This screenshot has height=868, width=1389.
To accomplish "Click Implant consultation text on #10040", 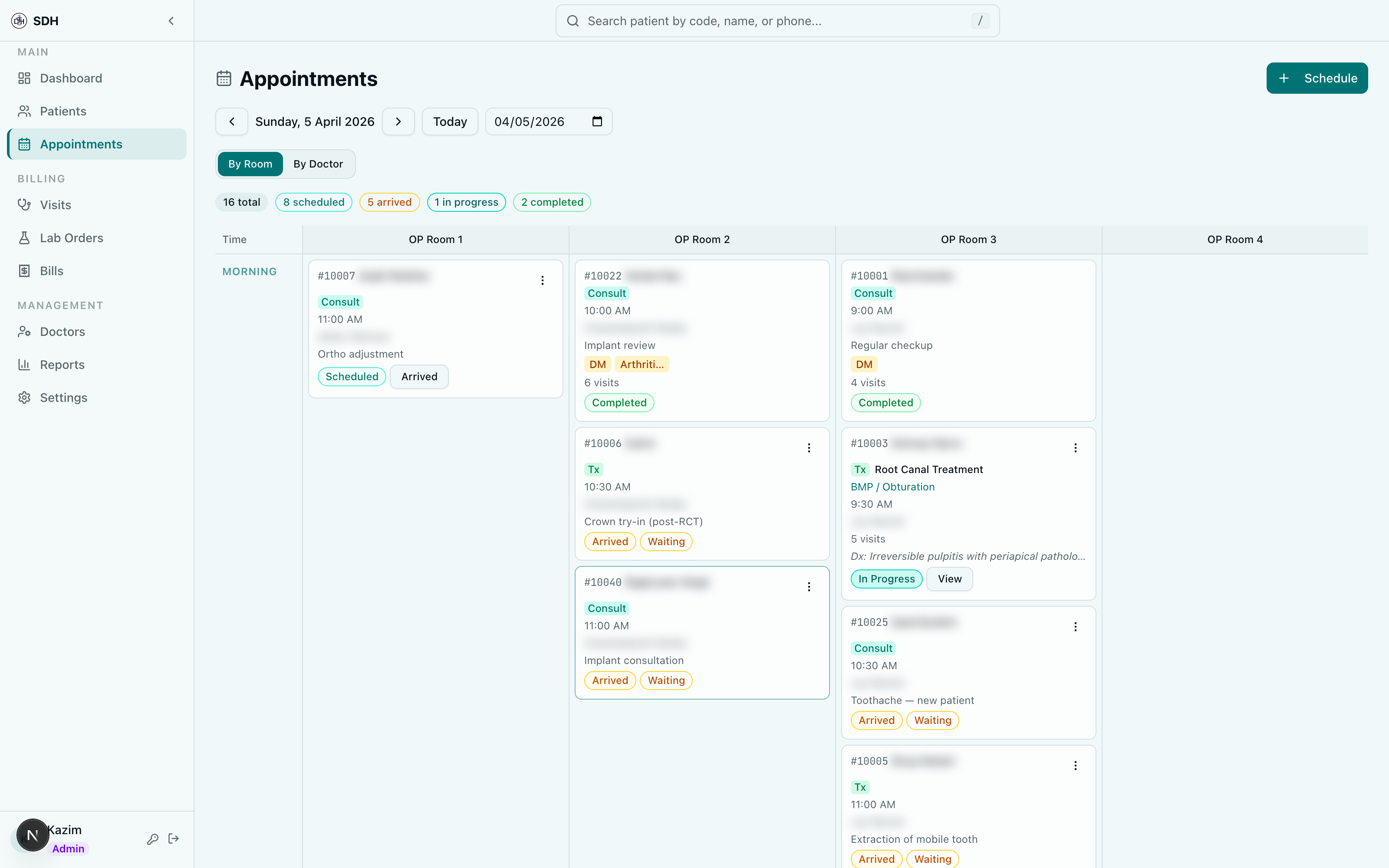I will point(634,661).
